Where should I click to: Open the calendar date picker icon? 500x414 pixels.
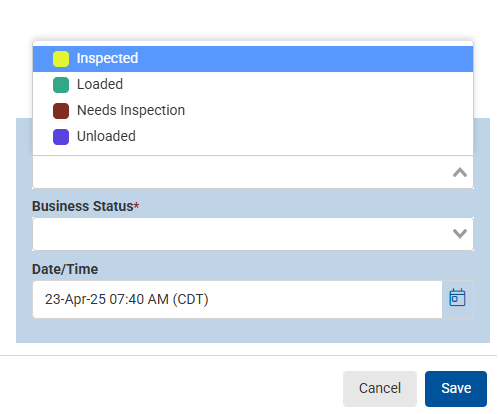tap(457, 298)
